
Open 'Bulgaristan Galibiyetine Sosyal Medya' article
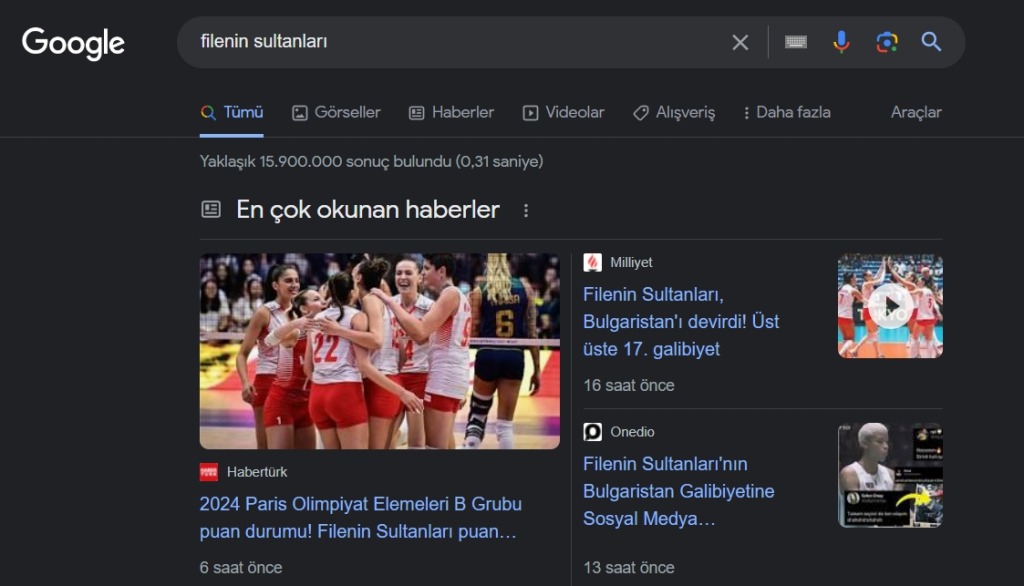pos(679,491)
